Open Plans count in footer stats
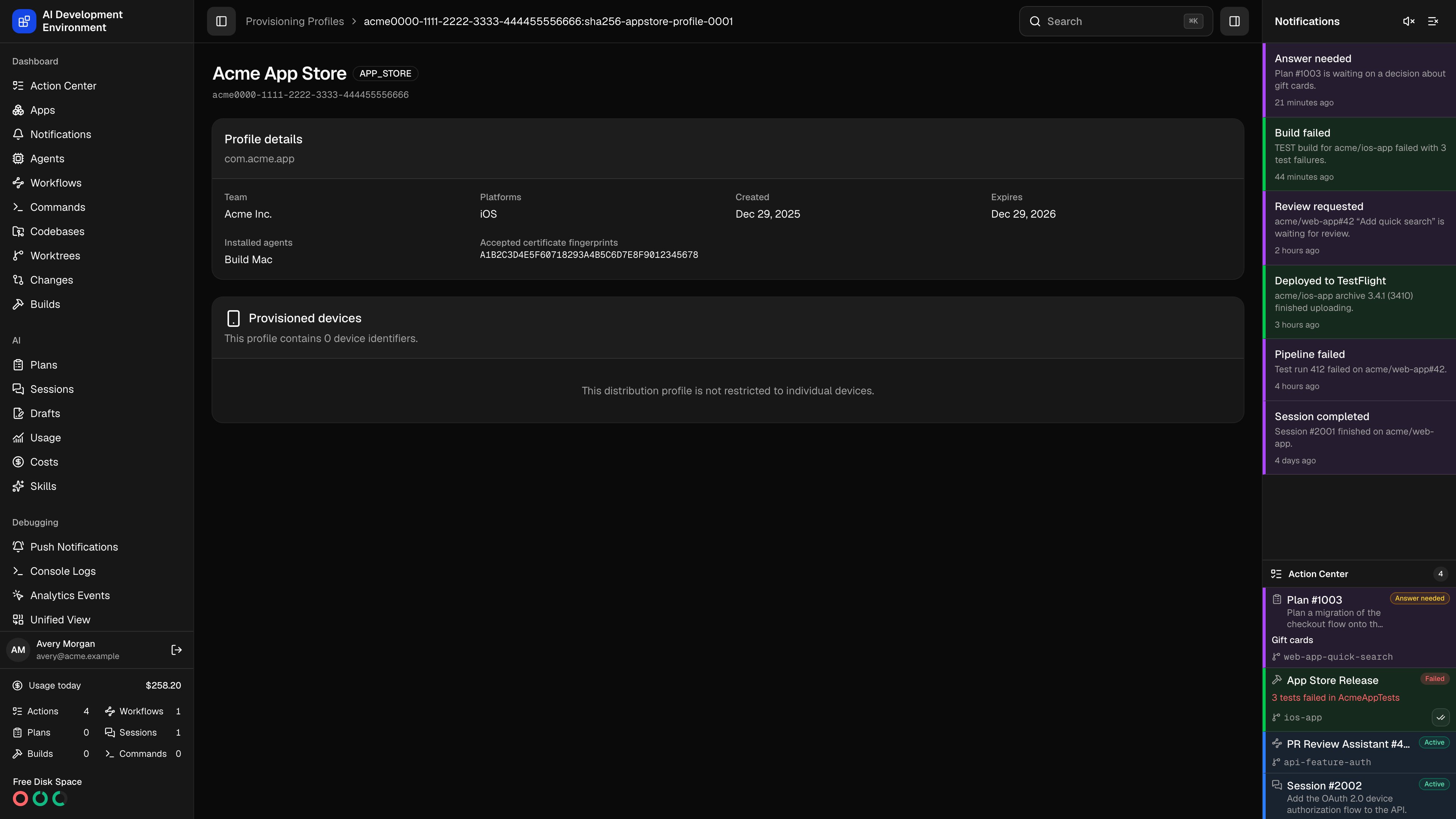Viewport: 1456px width, 819px height. tap(51, 733)
